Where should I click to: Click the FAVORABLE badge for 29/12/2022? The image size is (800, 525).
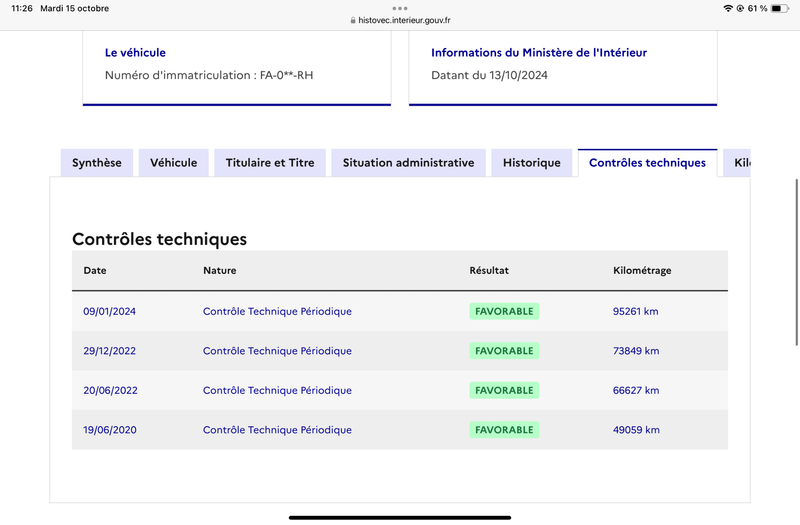click(x=504, y=351)
